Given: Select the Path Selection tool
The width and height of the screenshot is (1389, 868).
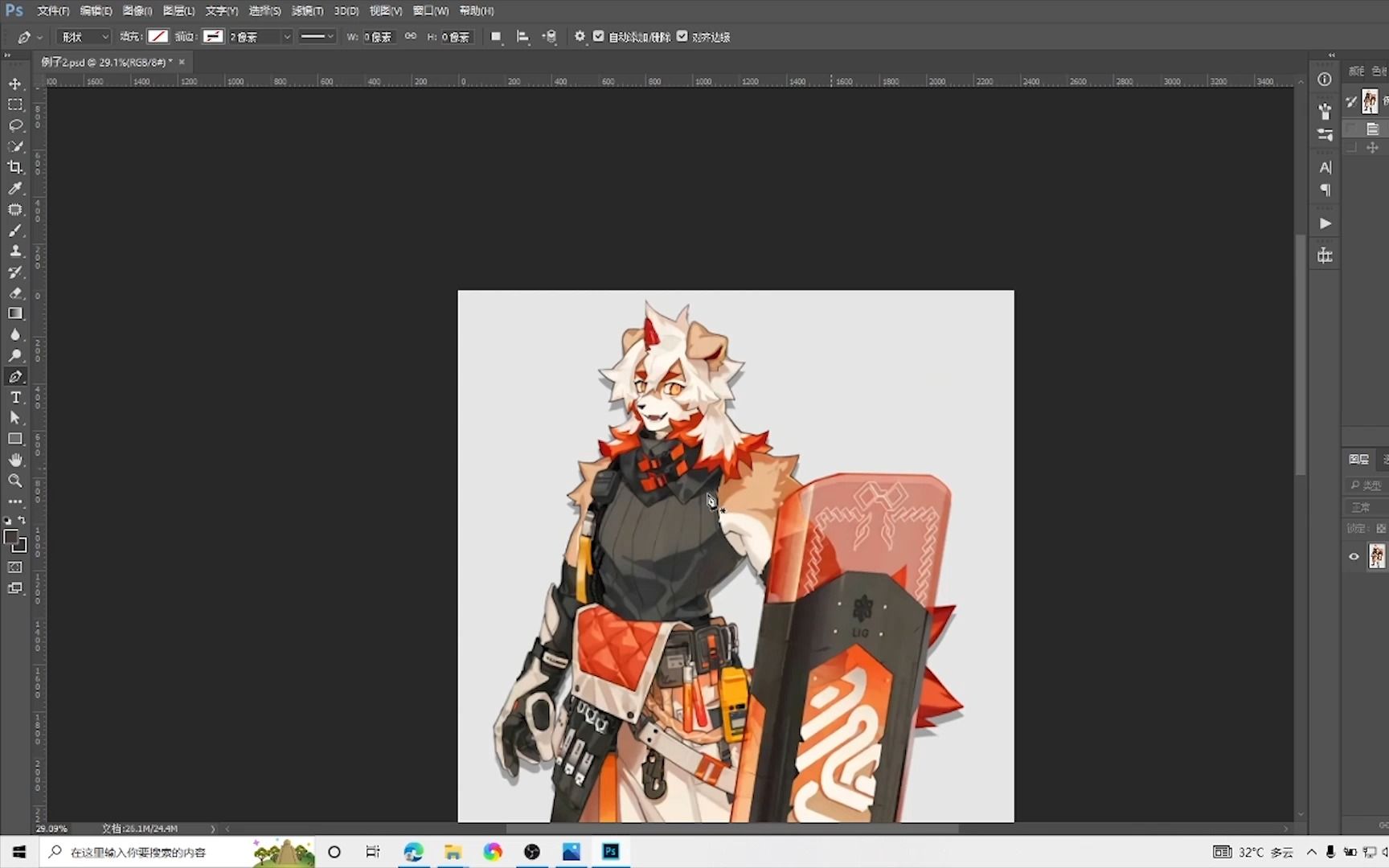Looking at the screenshot, I should (15, 418).
